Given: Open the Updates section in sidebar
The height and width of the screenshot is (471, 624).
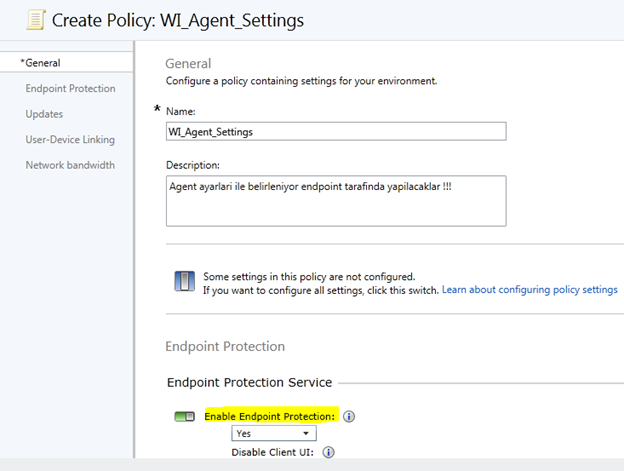Looking at the screenshot, I should pos(44,114).
